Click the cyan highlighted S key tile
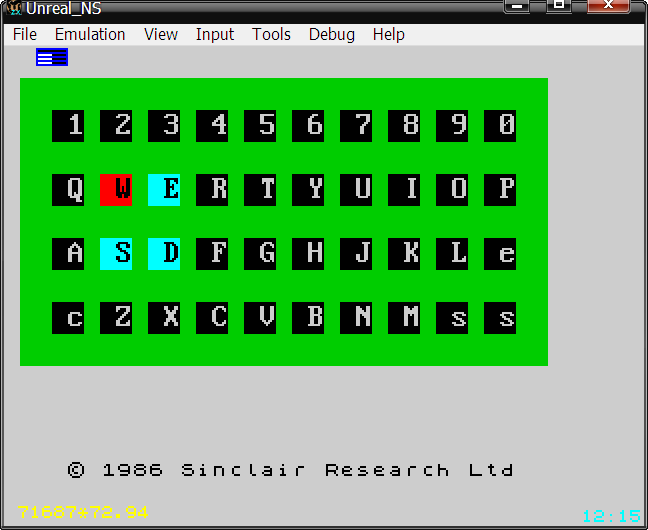The image size is (648, 530). 116,254
